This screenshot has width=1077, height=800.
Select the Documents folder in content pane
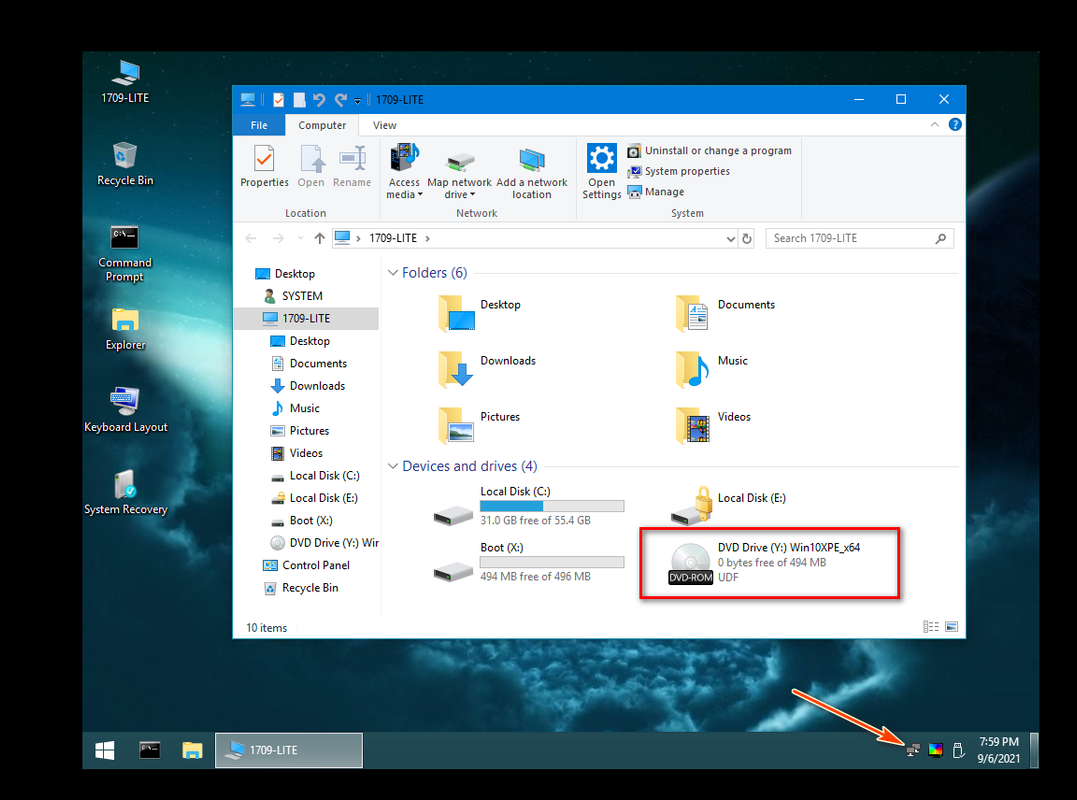pyautogui.click(x=725, y=312)
